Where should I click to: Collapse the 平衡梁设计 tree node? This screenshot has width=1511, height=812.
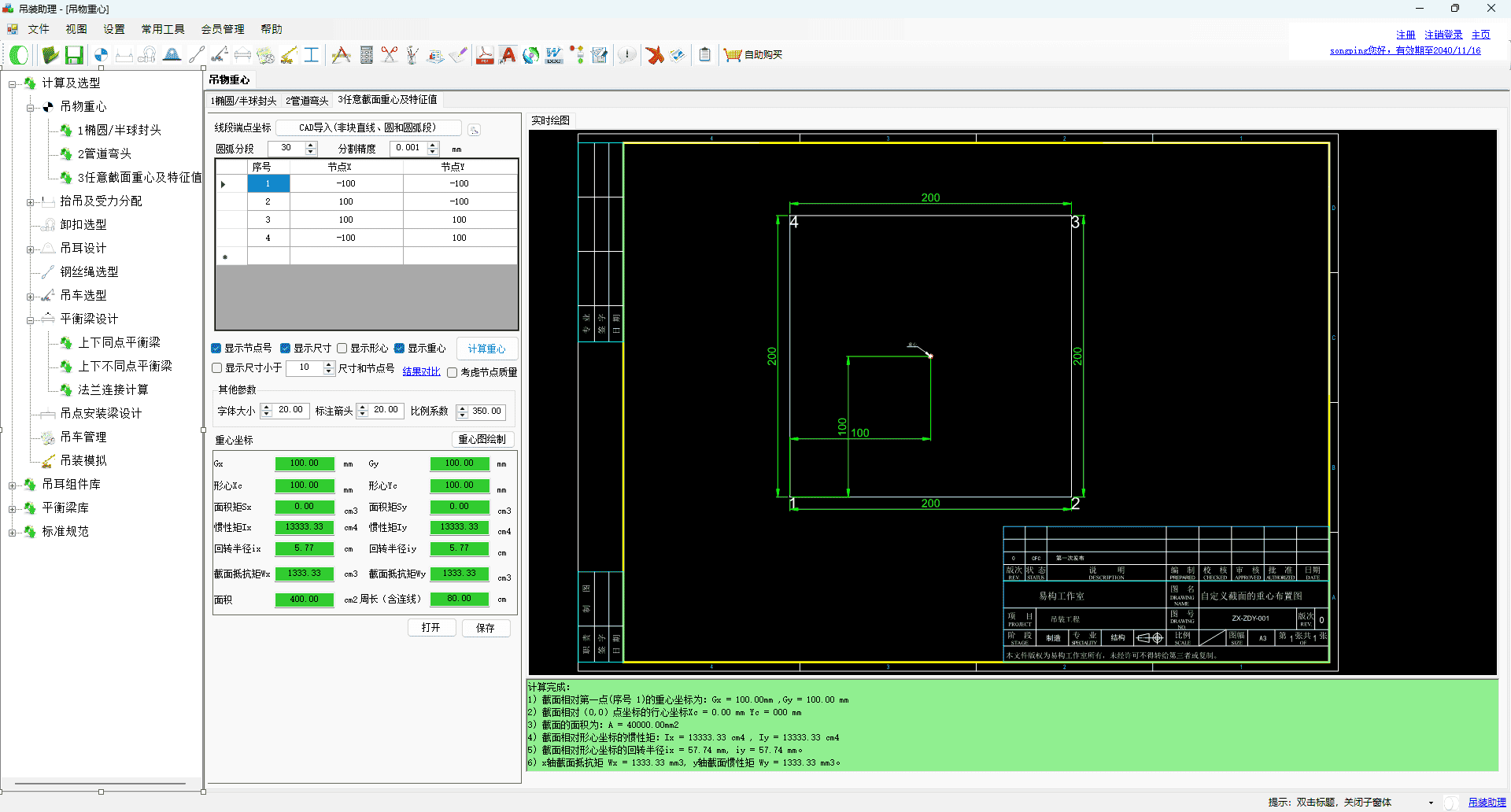pyautogui.click(x=30, y=319)
